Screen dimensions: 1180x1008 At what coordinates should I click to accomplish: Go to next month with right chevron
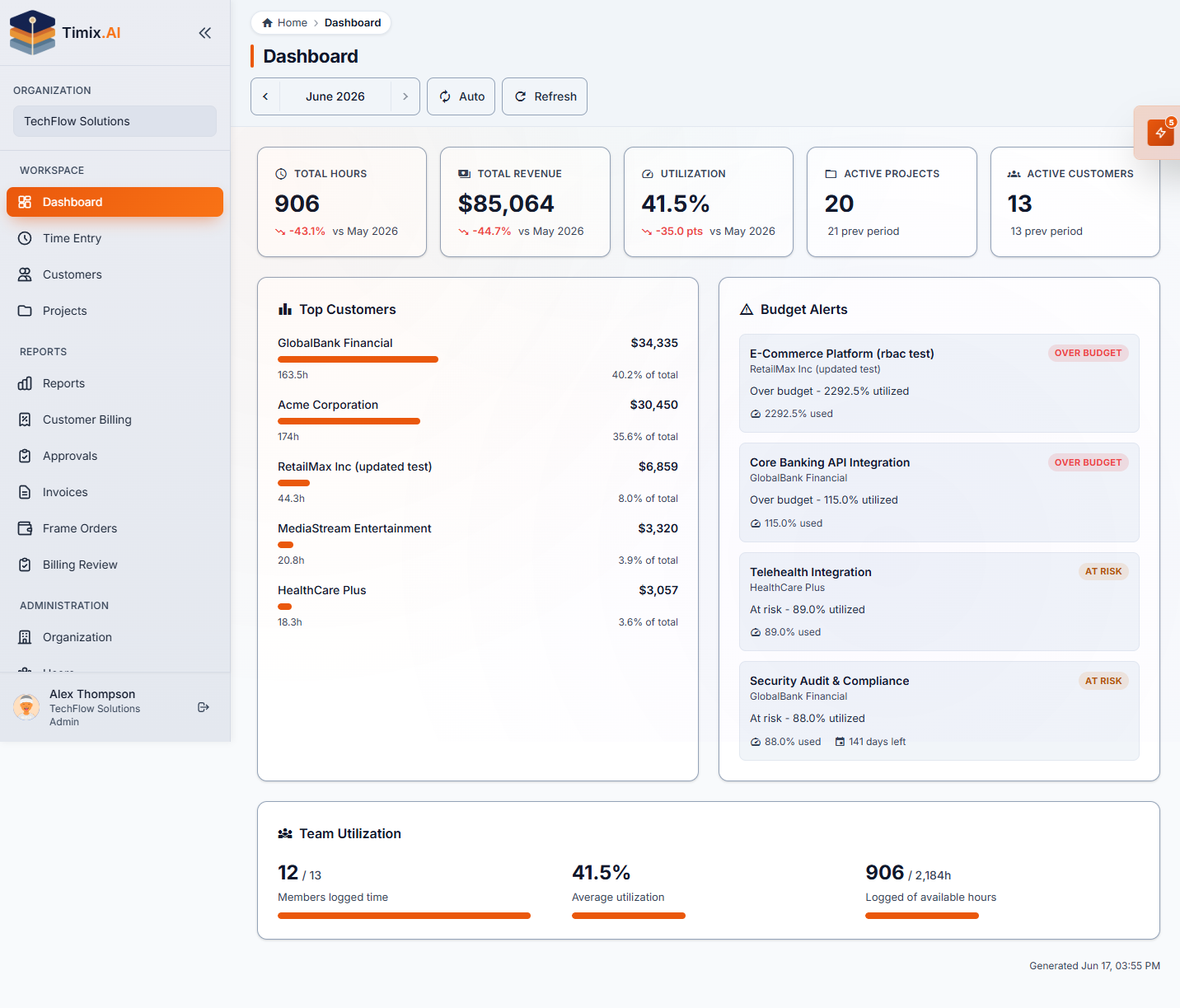[405, 96]
